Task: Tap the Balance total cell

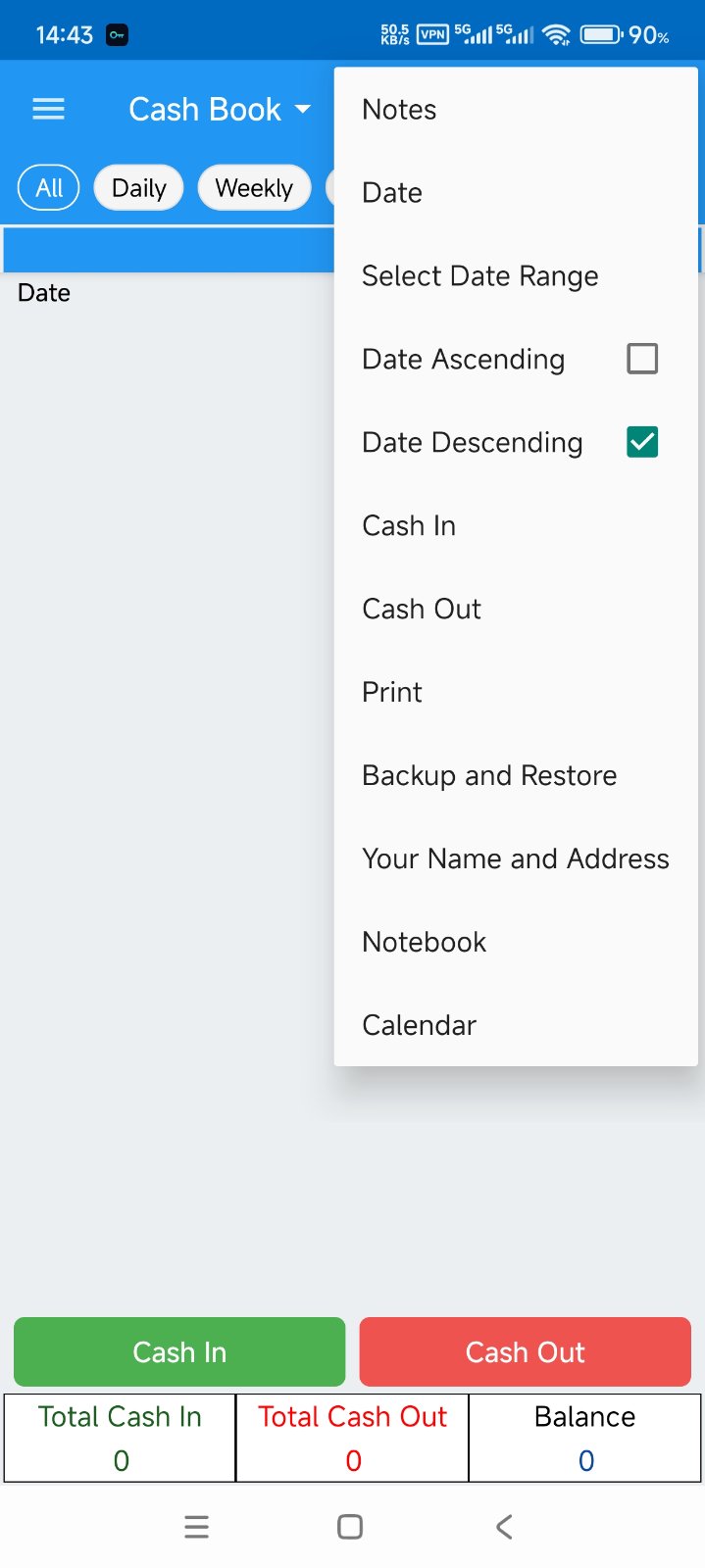Action: point(585,1438)
